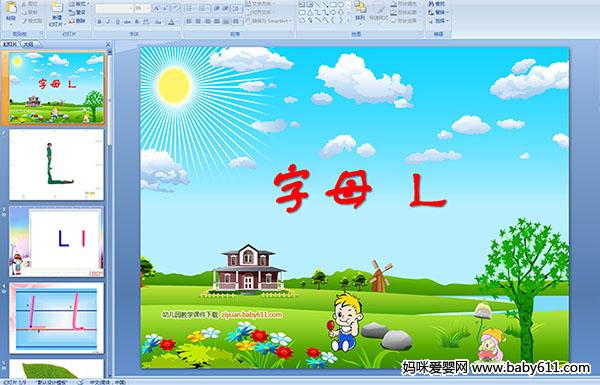Screen dimensions: 600x385
Task: Toggle underline formatting
Action: click(117, 22)
